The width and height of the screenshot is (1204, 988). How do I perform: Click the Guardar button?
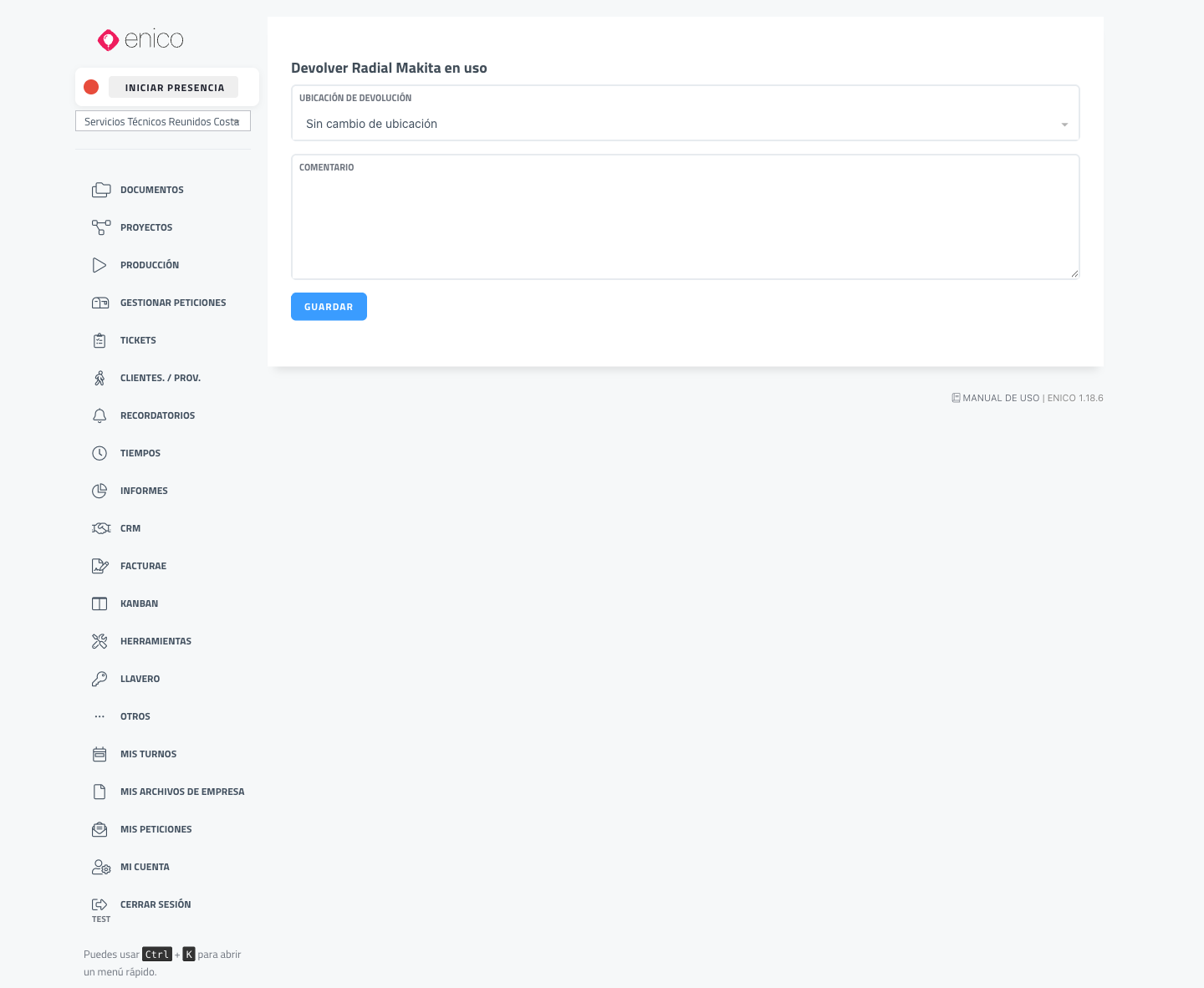coord(329,307)
